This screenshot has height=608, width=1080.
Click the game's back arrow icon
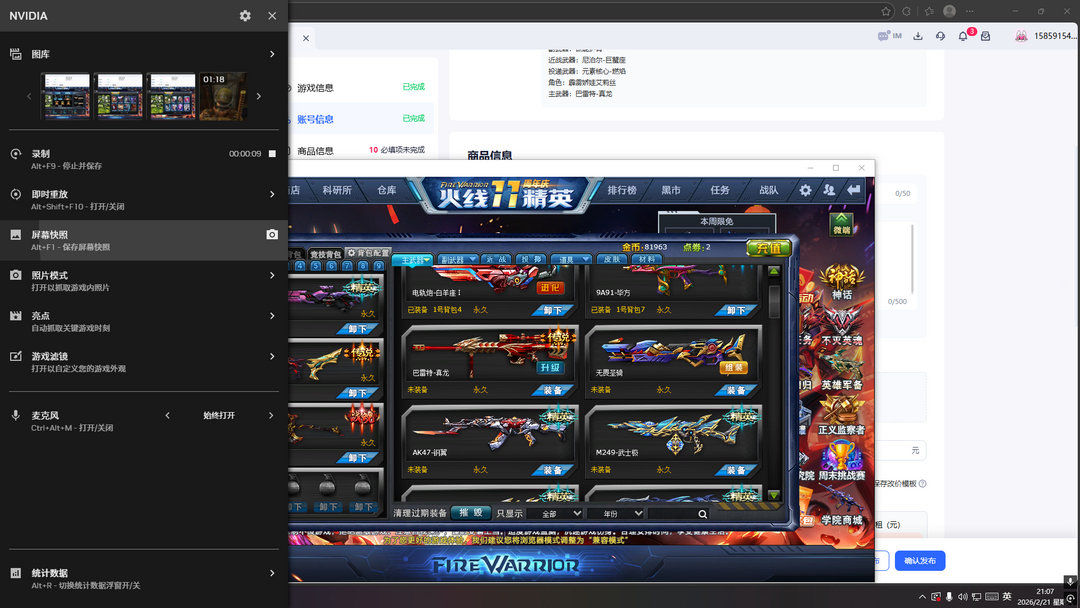(854, 190)
